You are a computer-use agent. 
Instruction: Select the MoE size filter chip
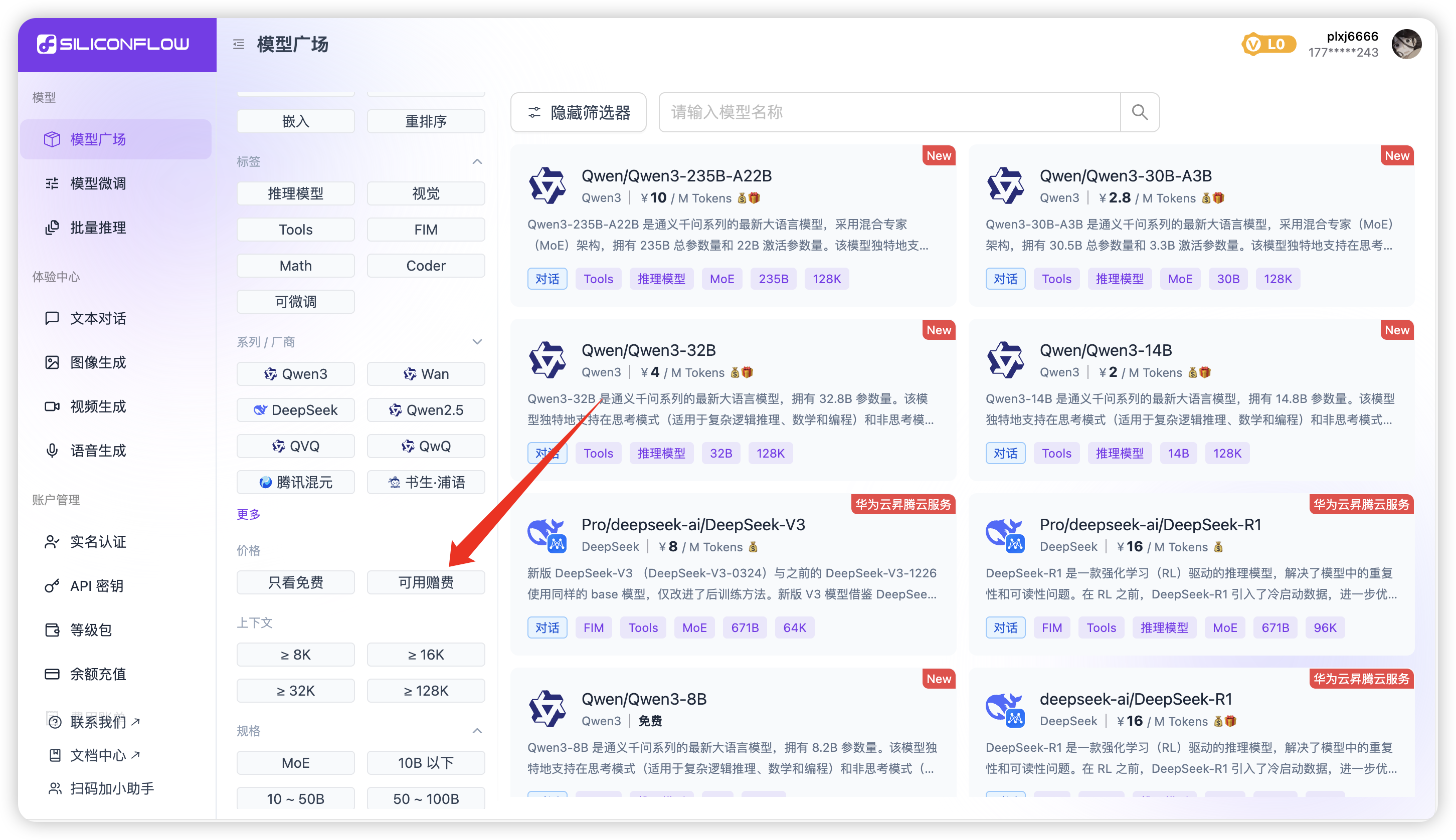click(x=295, y=763)
